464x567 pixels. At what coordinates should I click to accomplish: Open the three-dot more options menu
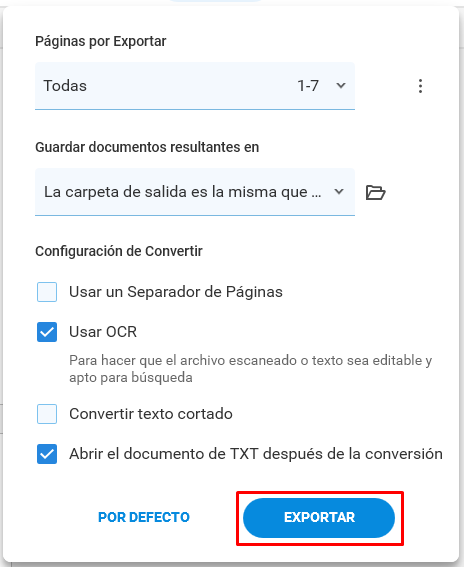coord(420,86)
